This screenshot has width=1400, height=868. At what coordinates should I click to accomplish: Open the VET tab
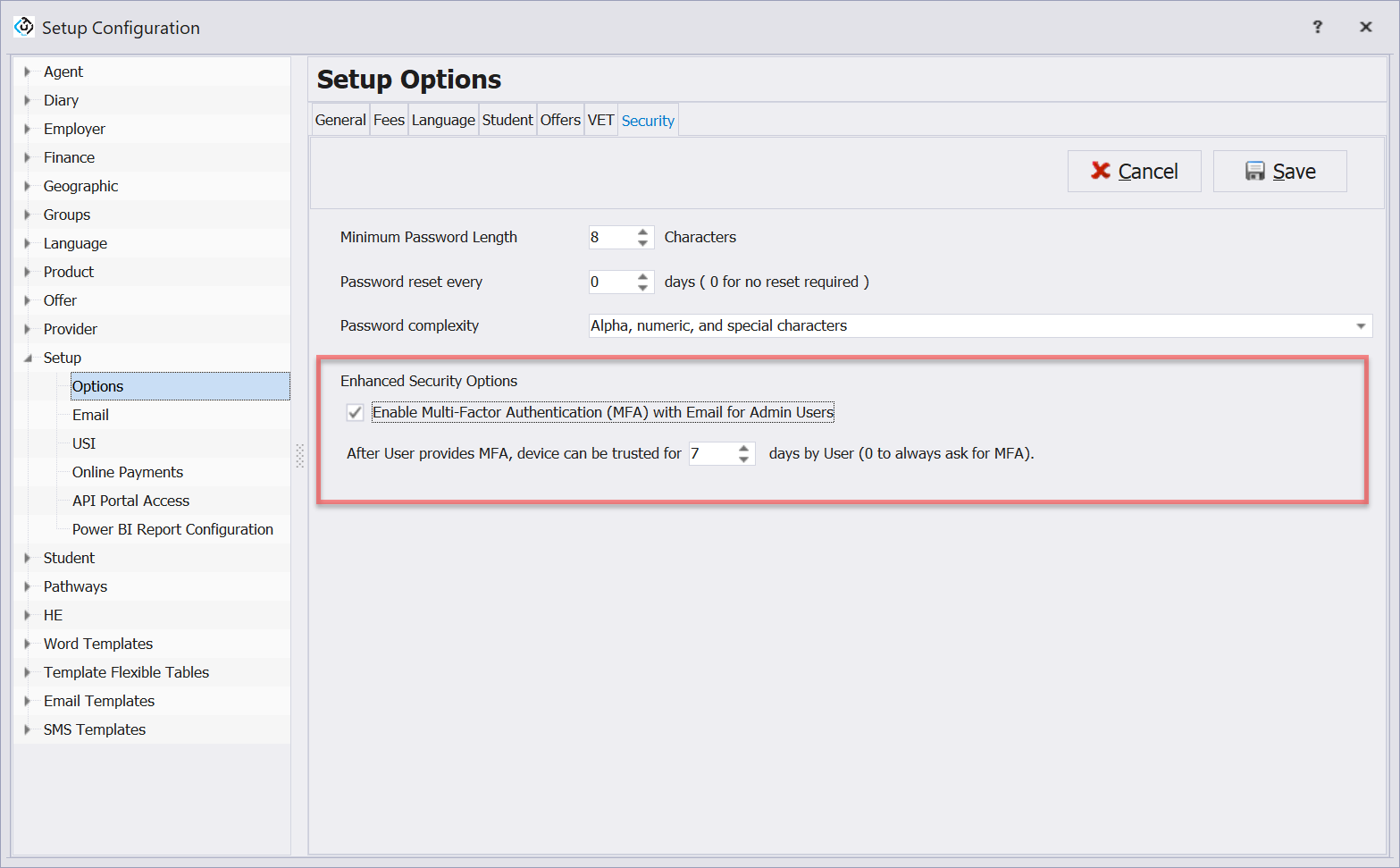600,120
